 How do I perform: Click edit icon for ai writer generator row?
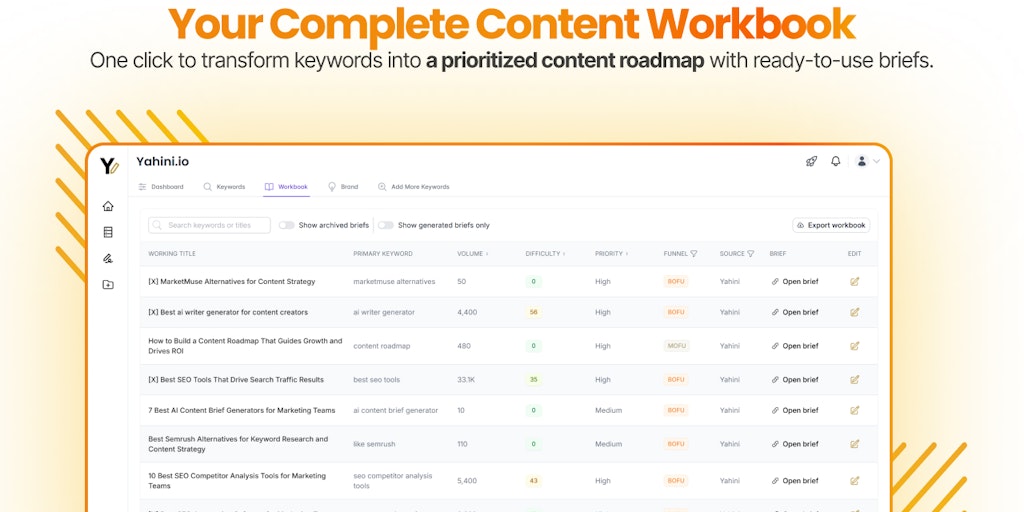[854, 312]
